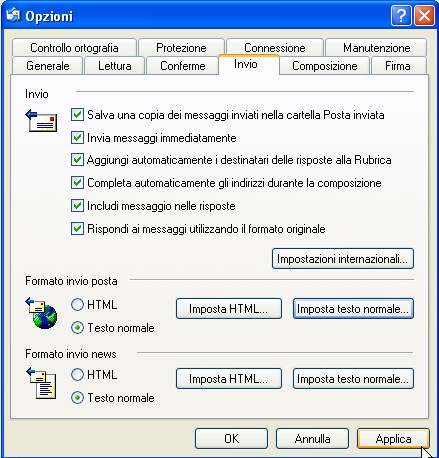Click the news documents icon beside Formato invio news
Image resolution: width=439 pixels, height=458 pixels.
41,383
